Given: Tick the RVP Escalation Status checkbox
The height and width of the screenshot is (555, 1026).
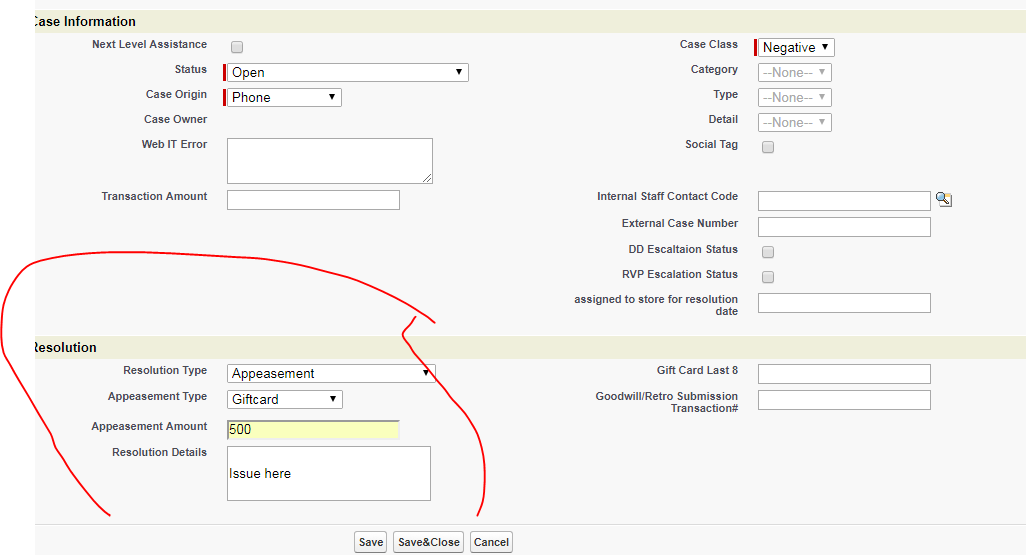Looking at the screenshot, I should (768, 277).
